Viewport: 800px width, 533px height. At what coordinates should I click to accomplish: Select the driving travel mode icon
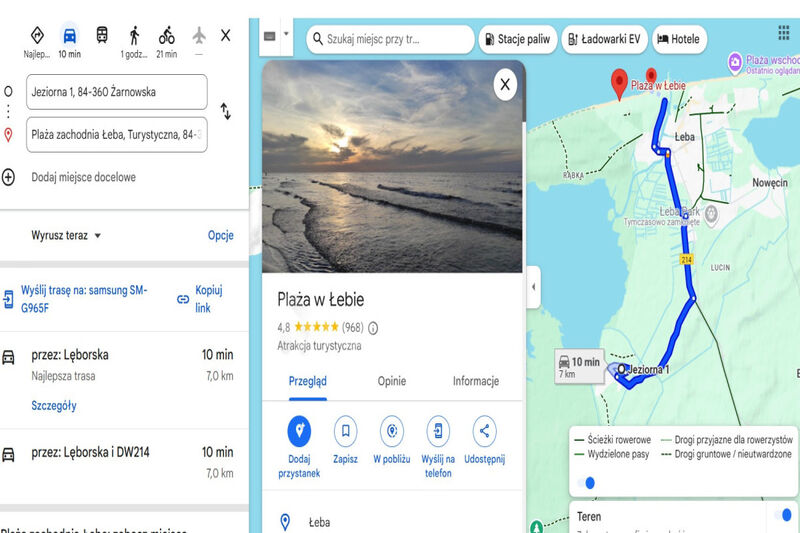[x=69, y=36]
